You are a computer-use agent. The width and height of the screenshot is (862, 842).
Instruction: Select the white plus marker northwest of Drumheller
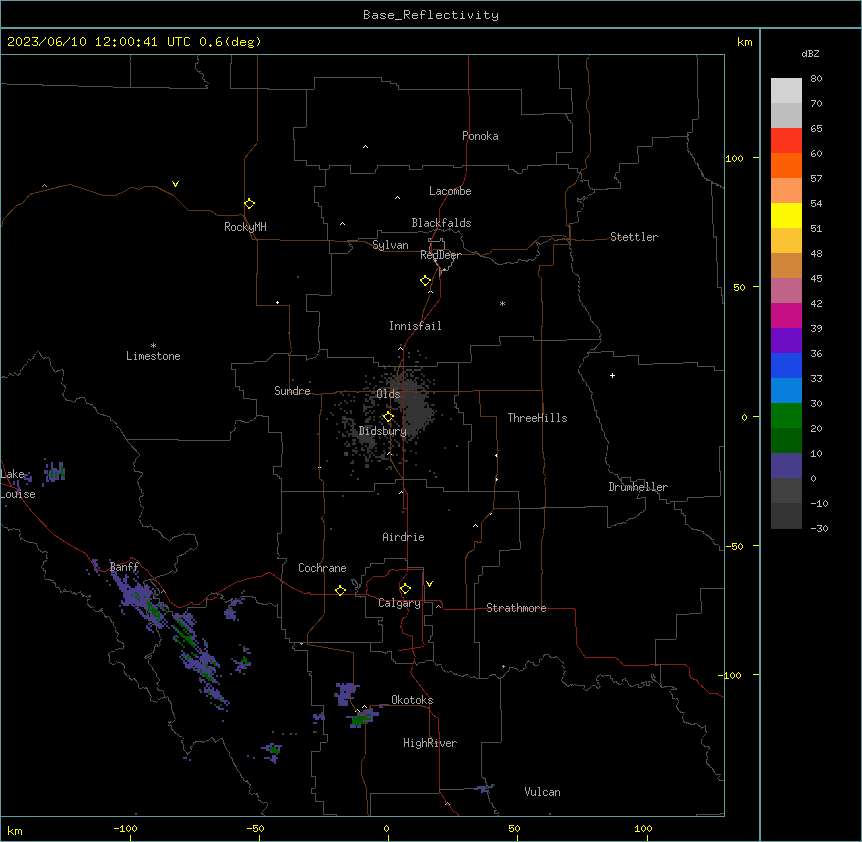pyautogui.click(x=612, y=375)
